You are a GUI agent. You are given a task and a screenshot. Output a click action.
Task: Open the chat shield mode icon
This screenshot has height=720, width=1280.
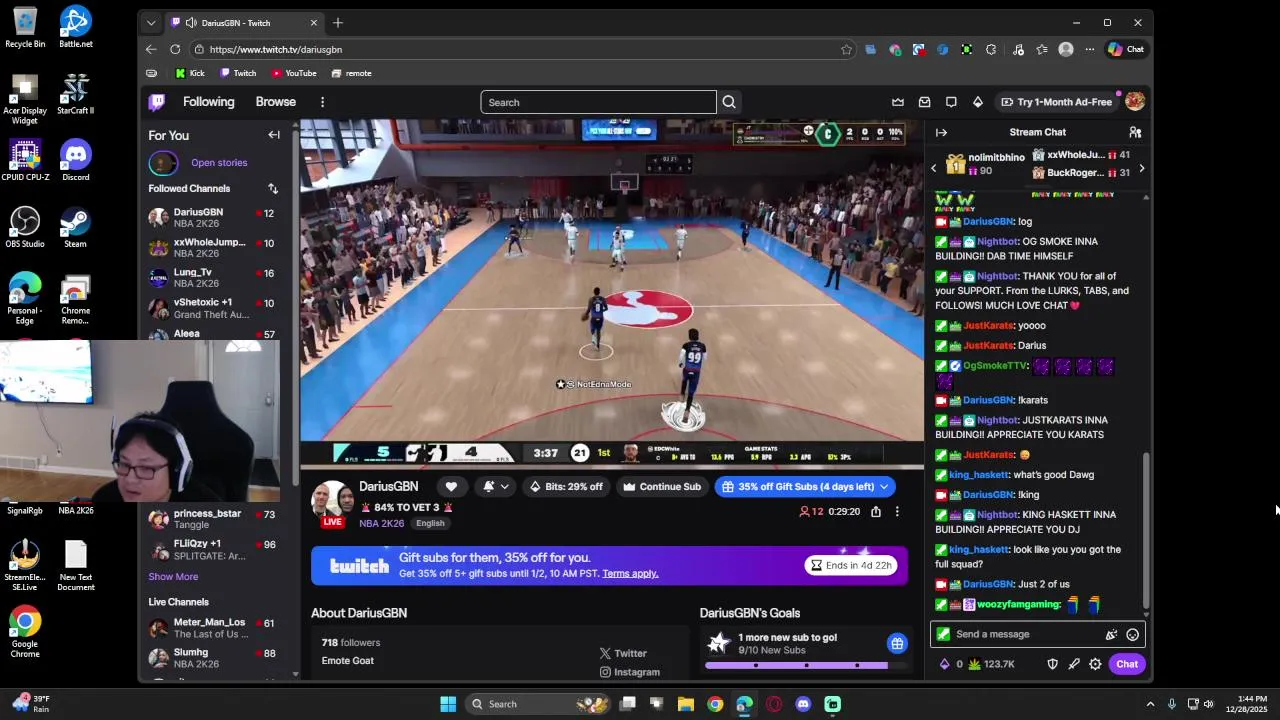click(x=1052, y=664)
